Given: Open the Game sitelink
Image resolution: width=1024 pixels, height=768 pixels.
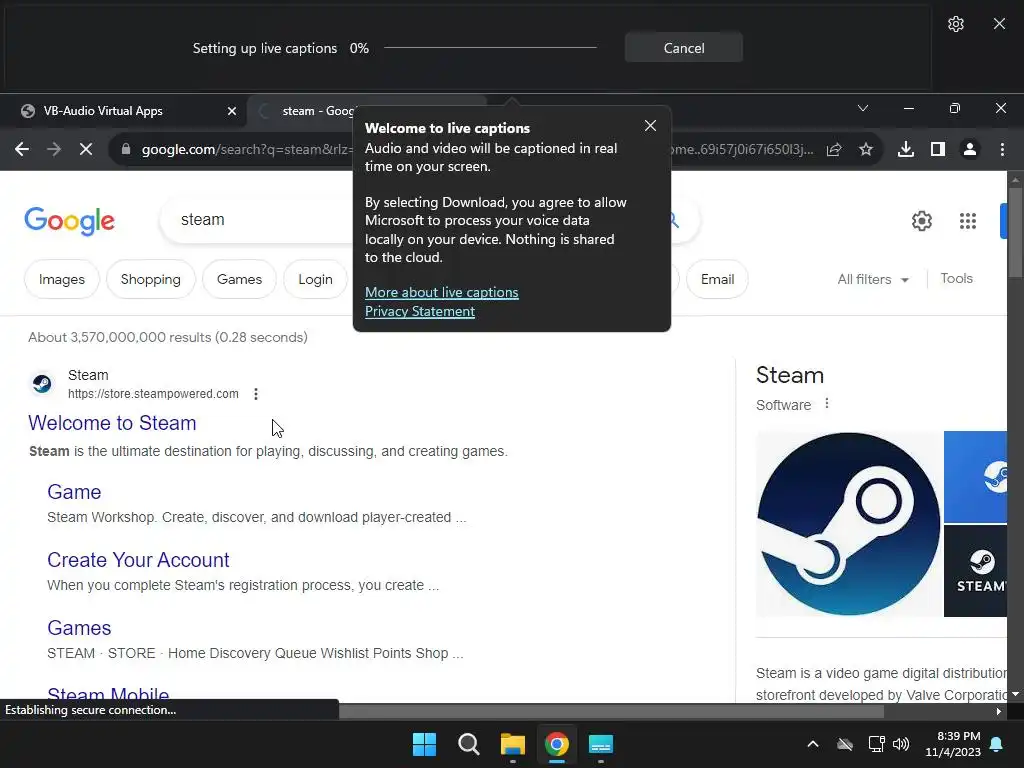Looking at the screenshot, I should [x=74, y=492].
